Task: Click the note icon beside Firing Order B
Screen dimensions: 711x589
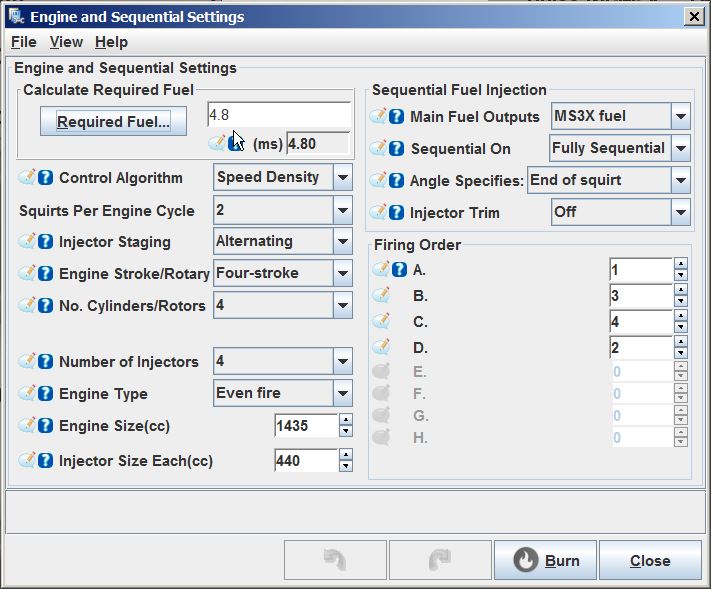Action: pyautogui.click(x=380, y=295)
